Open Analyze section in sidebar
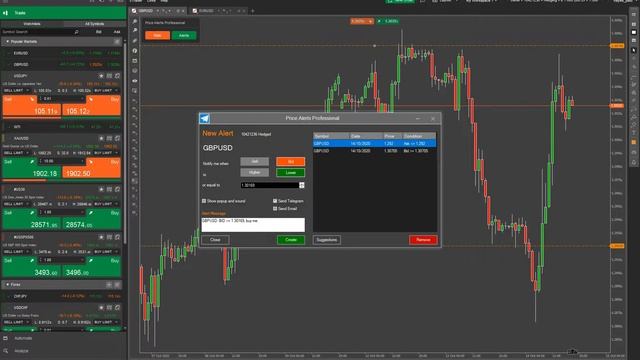The height and width of the screenshot is (360, 640). [x=22, y=351]
